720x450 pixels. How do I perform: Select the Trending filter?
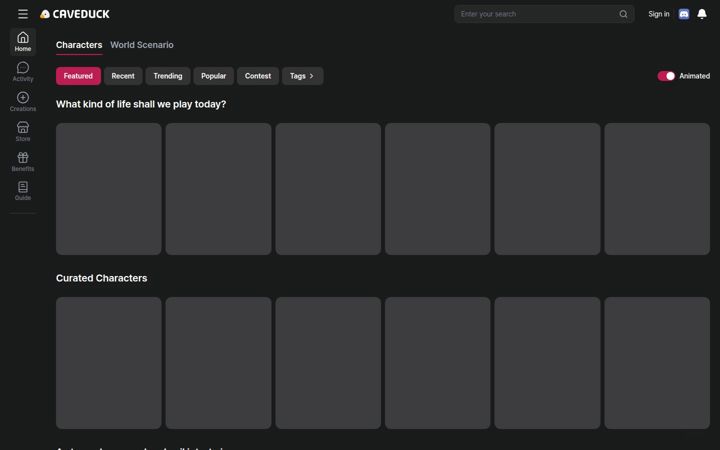coord(168,76)
